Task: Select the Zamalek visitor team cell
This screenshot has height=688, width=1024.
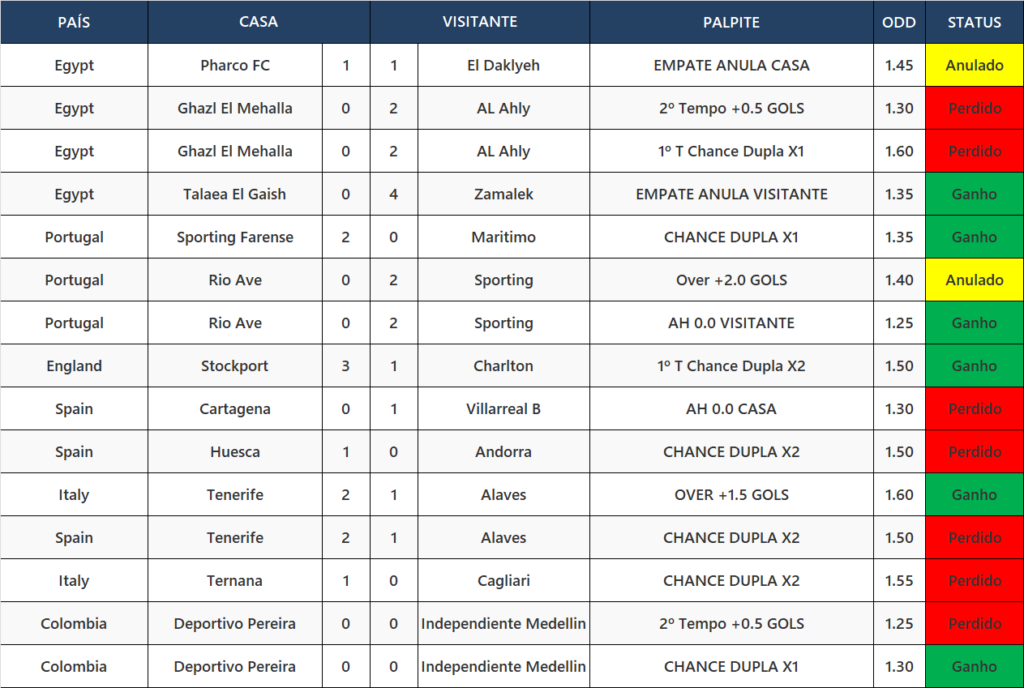Action: click(504, 194)
